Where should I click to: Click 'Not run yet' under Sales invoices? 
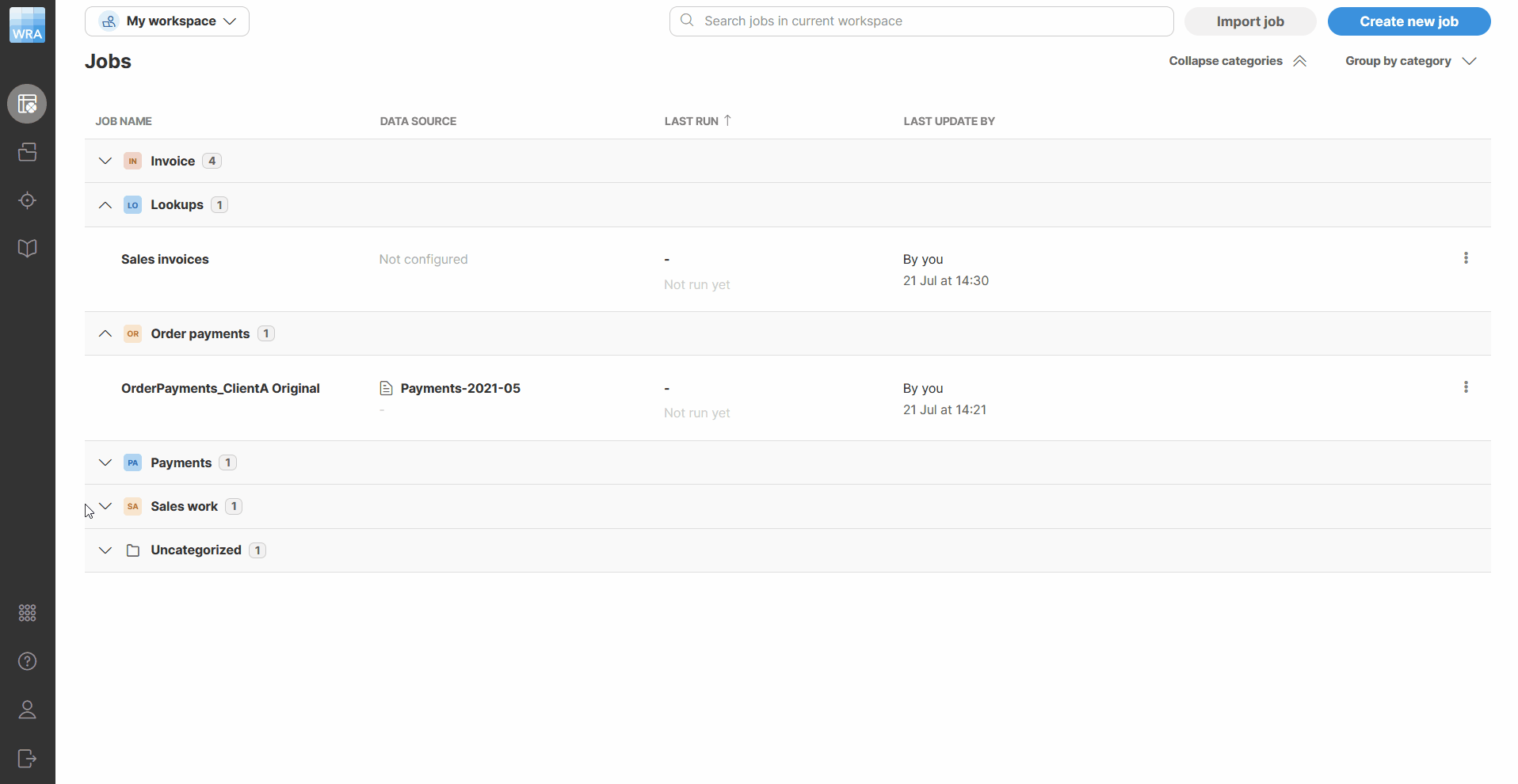click(697, 284)
